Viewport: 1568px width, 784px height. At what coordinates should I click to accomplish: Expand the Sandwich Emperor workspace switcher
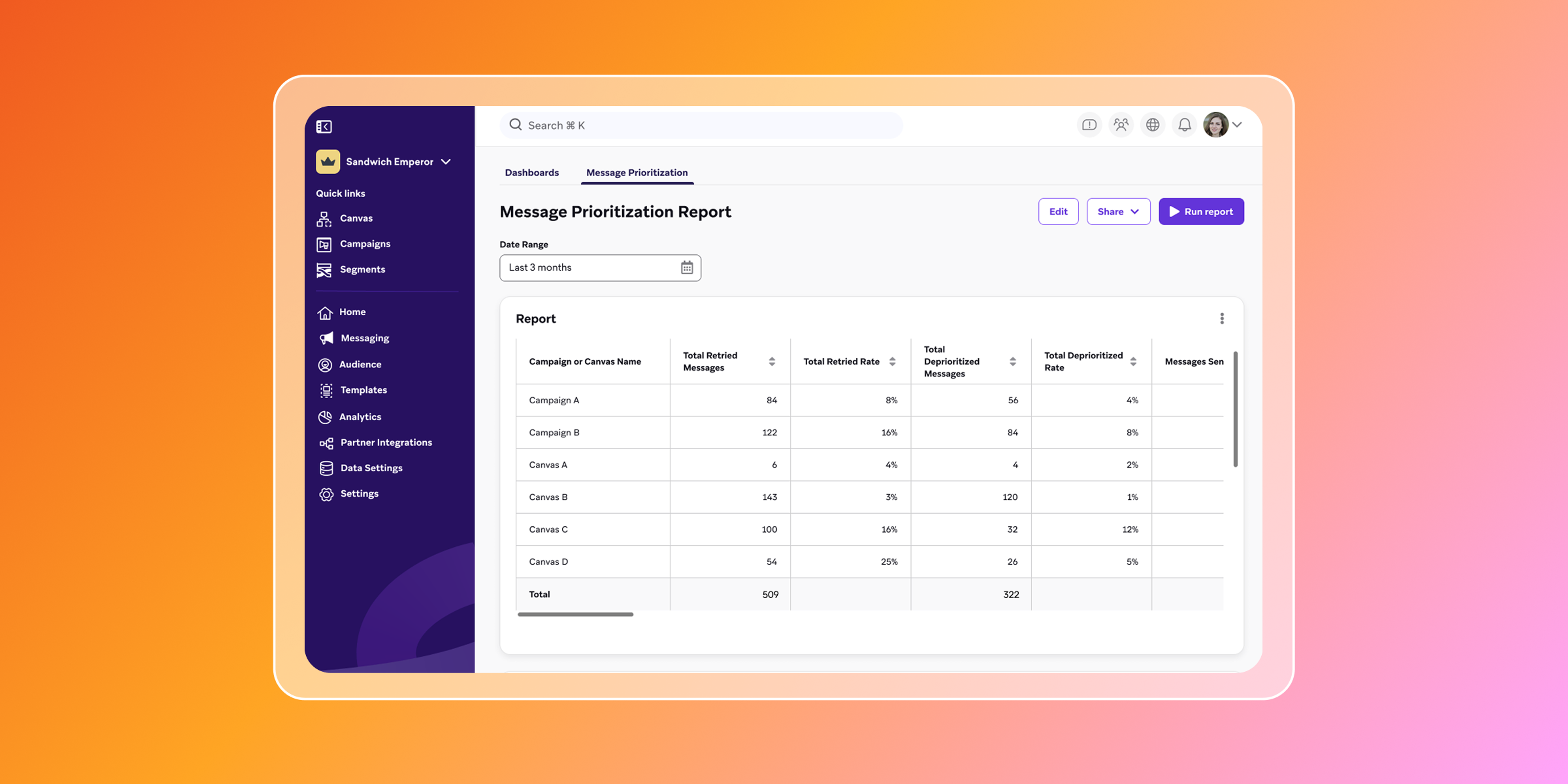384,161
